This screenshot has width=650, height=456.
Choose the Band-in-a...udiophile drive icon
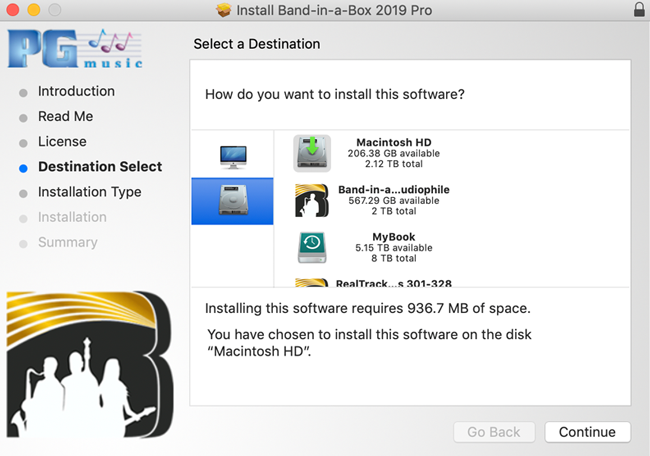[312, 201]
